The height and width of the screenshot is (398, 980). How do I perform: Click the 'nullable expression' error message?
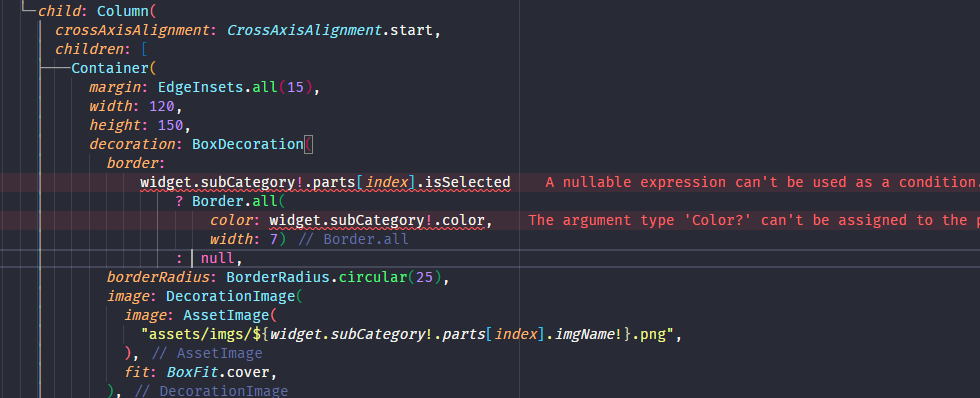762,182
